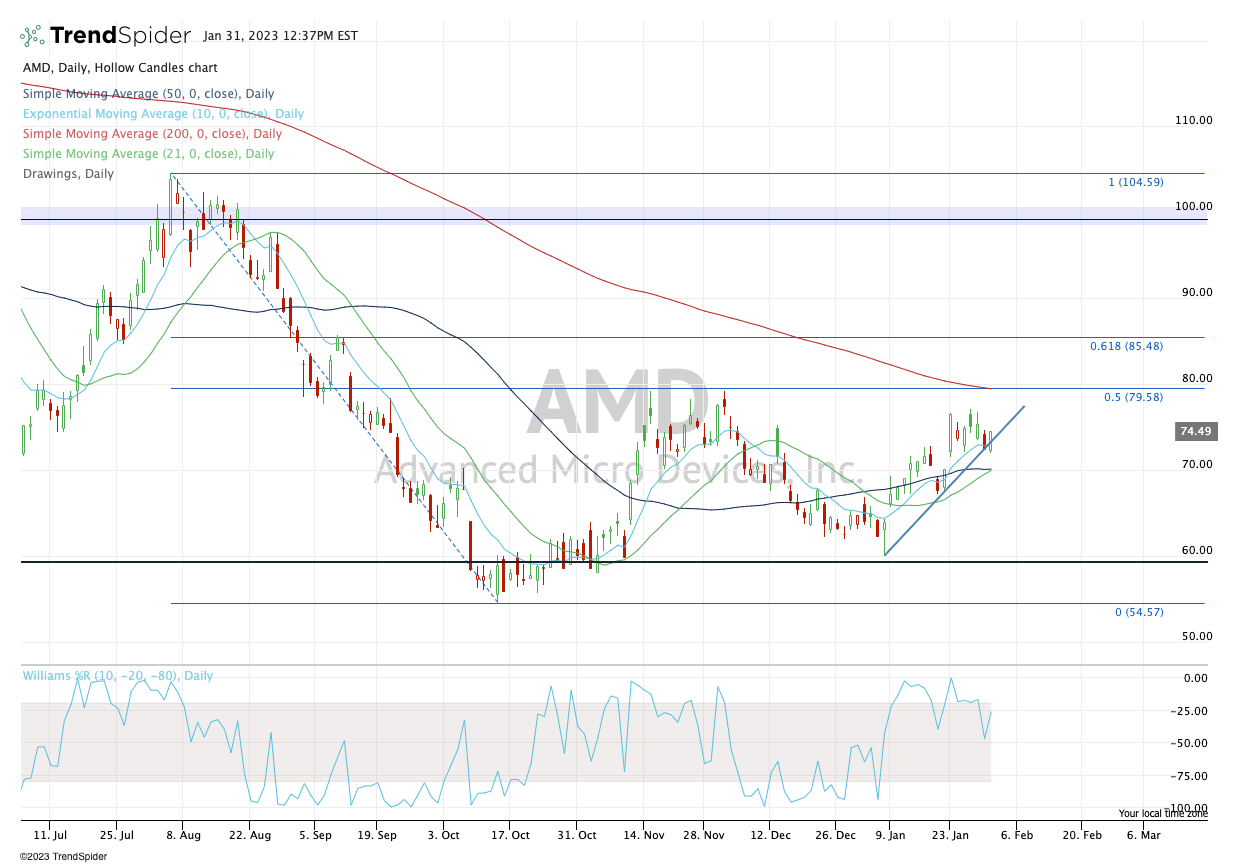This screenshot has height=866, width=1238.
Task: Click the TrendSpider spider-web logo icon
Action: point(32,36)
